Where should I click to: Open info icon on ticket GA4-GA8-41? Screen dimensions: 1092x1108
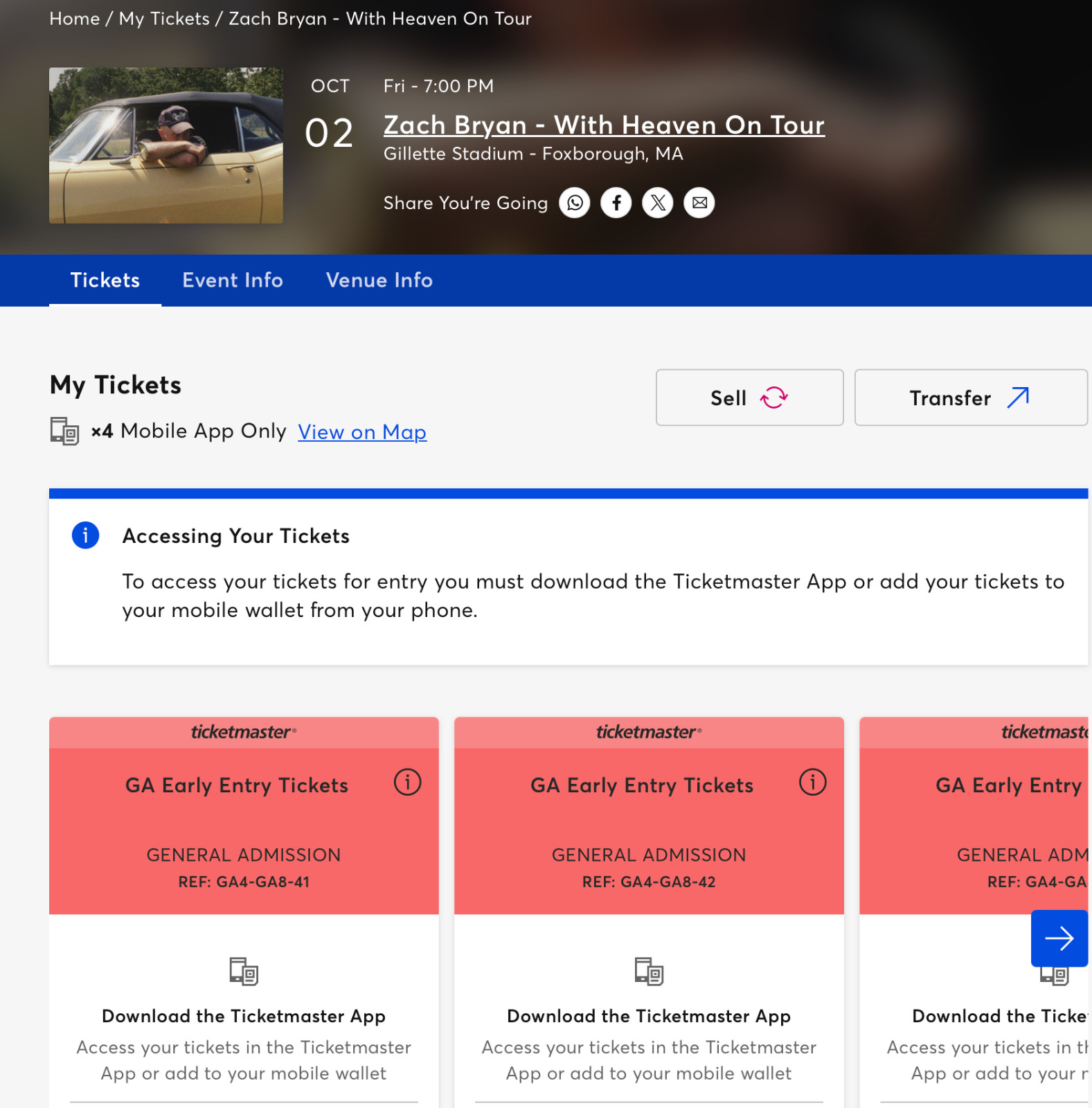408,783
